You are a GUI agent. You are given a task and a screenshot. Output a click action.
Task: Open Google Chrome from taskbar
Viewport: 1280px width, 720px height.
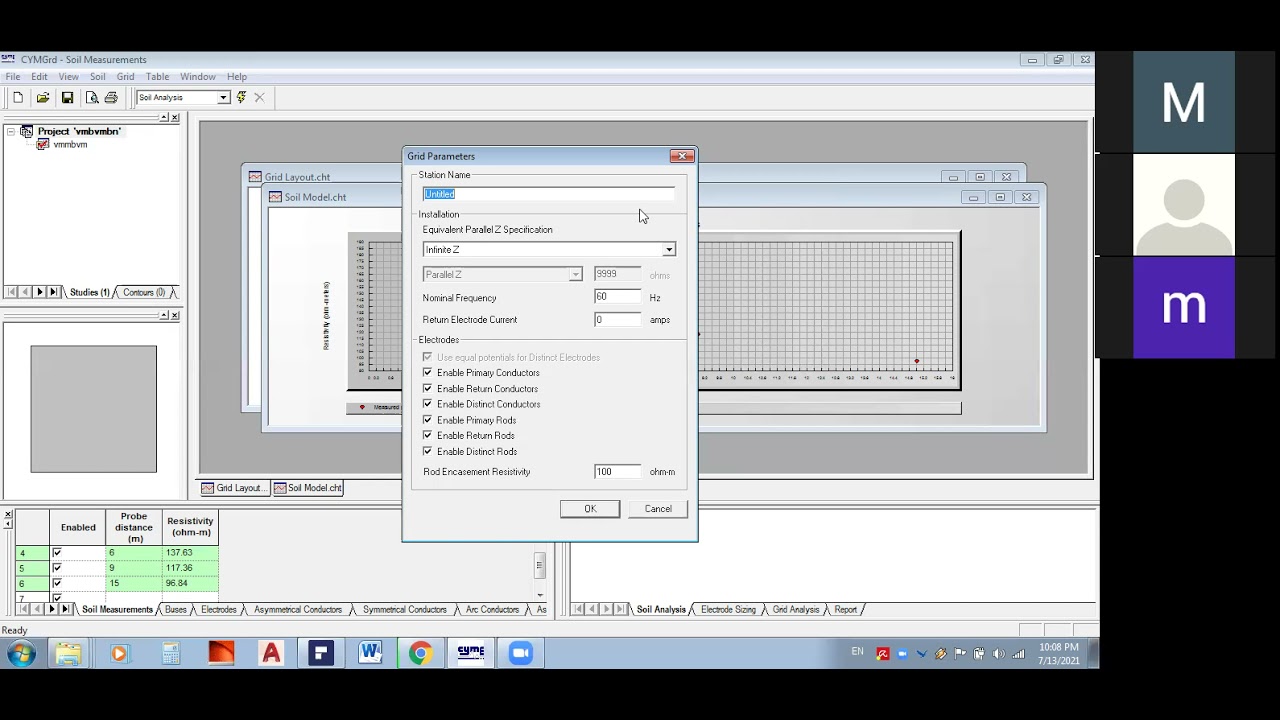pos(420,654)
